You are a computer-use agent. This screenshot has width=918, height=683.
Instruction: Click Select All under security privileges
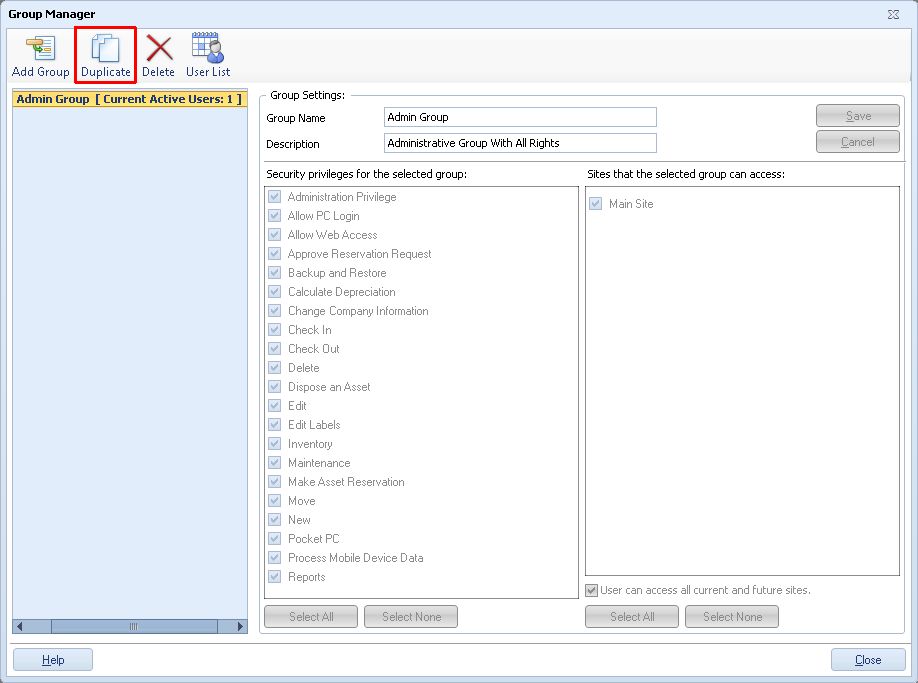[x=311, y=617]
